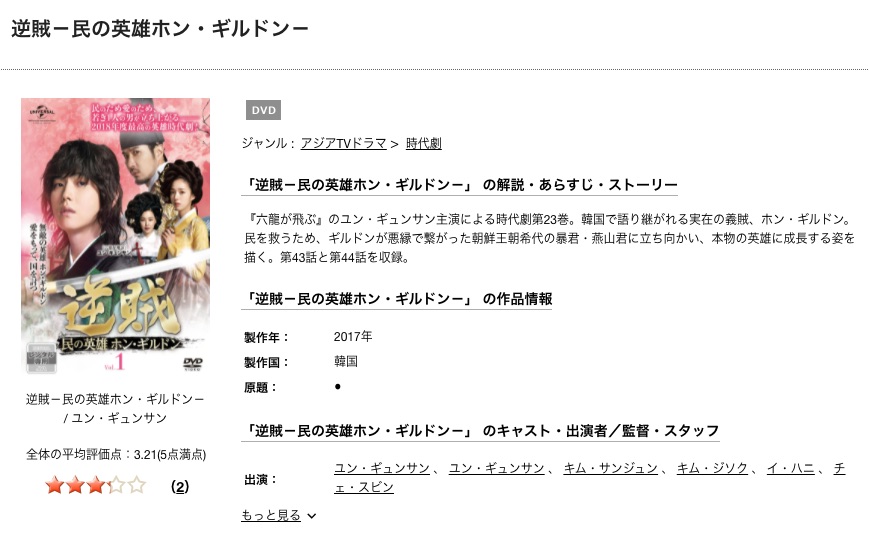Open the review count (2) link

[180, 487]
